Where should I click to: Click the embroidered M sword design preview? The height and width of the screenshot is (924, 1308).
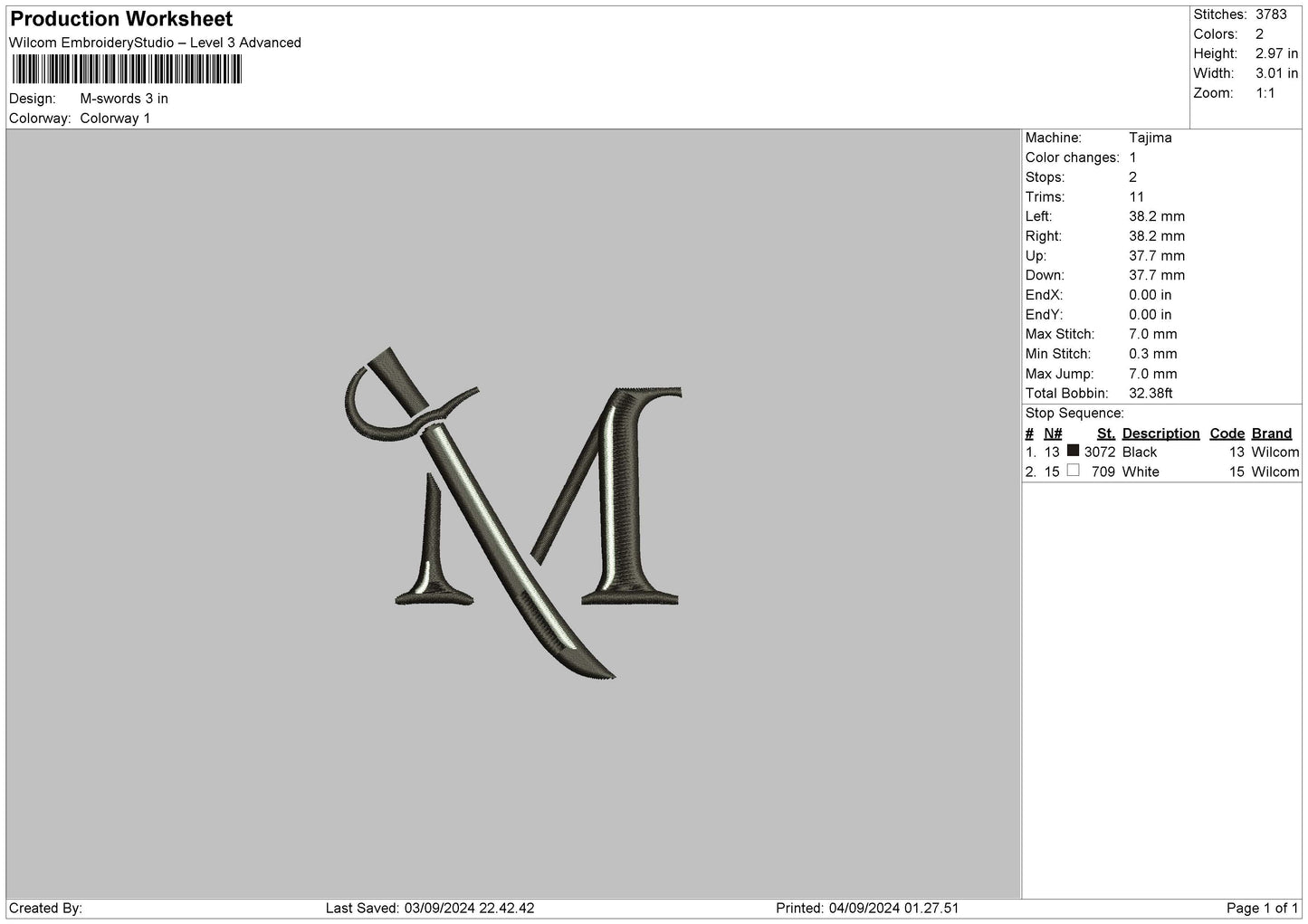pyautogui.click(x=513, y=513)
